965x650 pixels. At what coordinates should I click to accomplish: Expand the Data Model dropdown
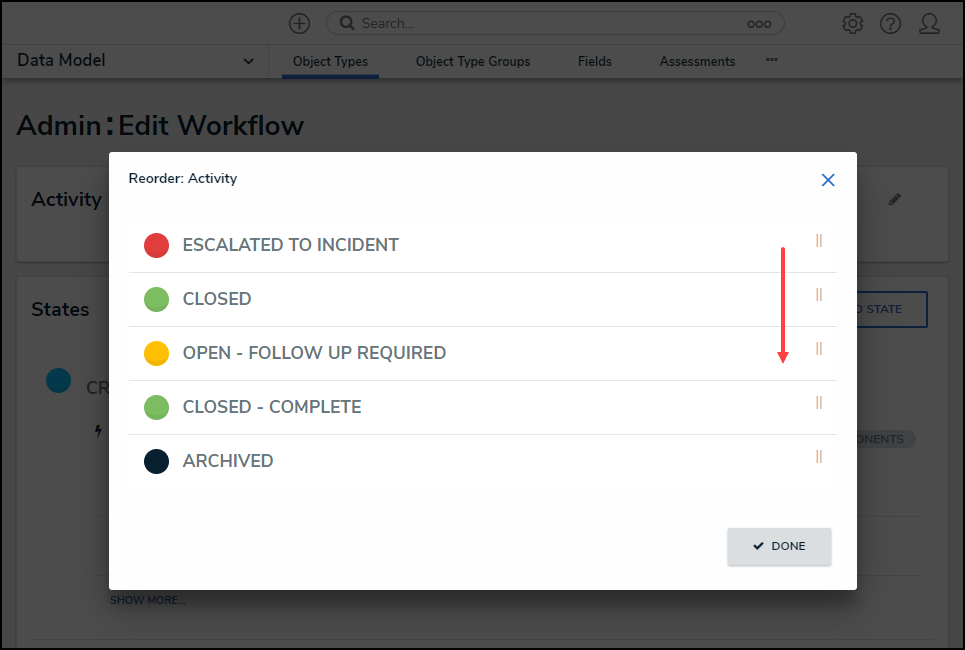248,61
